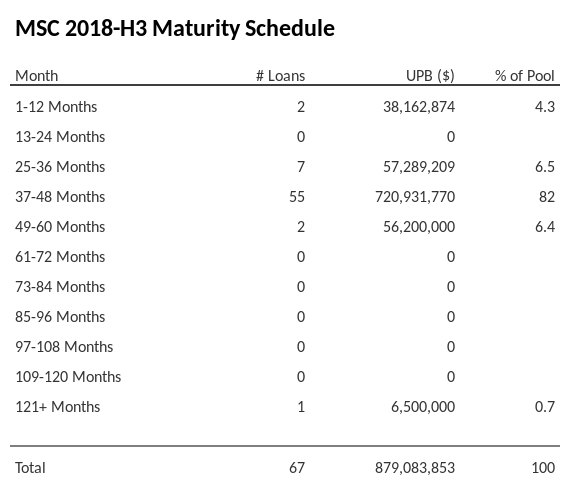Click the '49-60 Months' row label
Image resolution: width=570 pixels, height=487 pixels.
click(x=60, y=227)
